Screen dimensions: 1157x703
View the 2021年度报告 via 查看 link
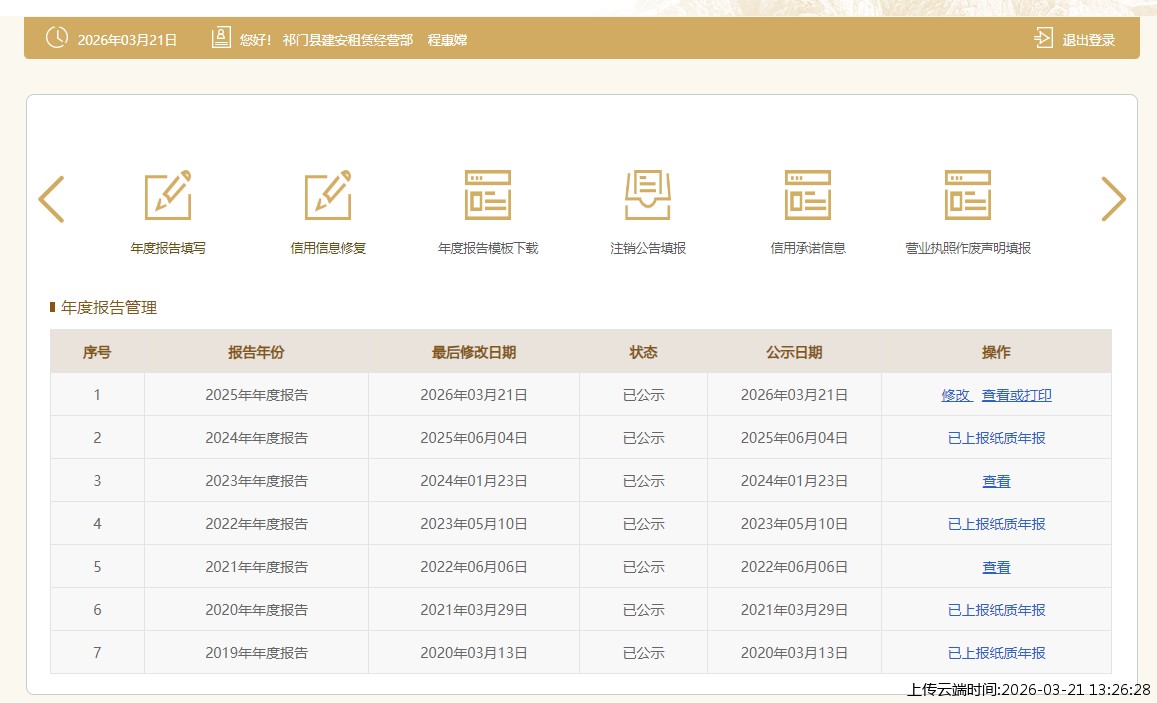(x=996, y=567)
